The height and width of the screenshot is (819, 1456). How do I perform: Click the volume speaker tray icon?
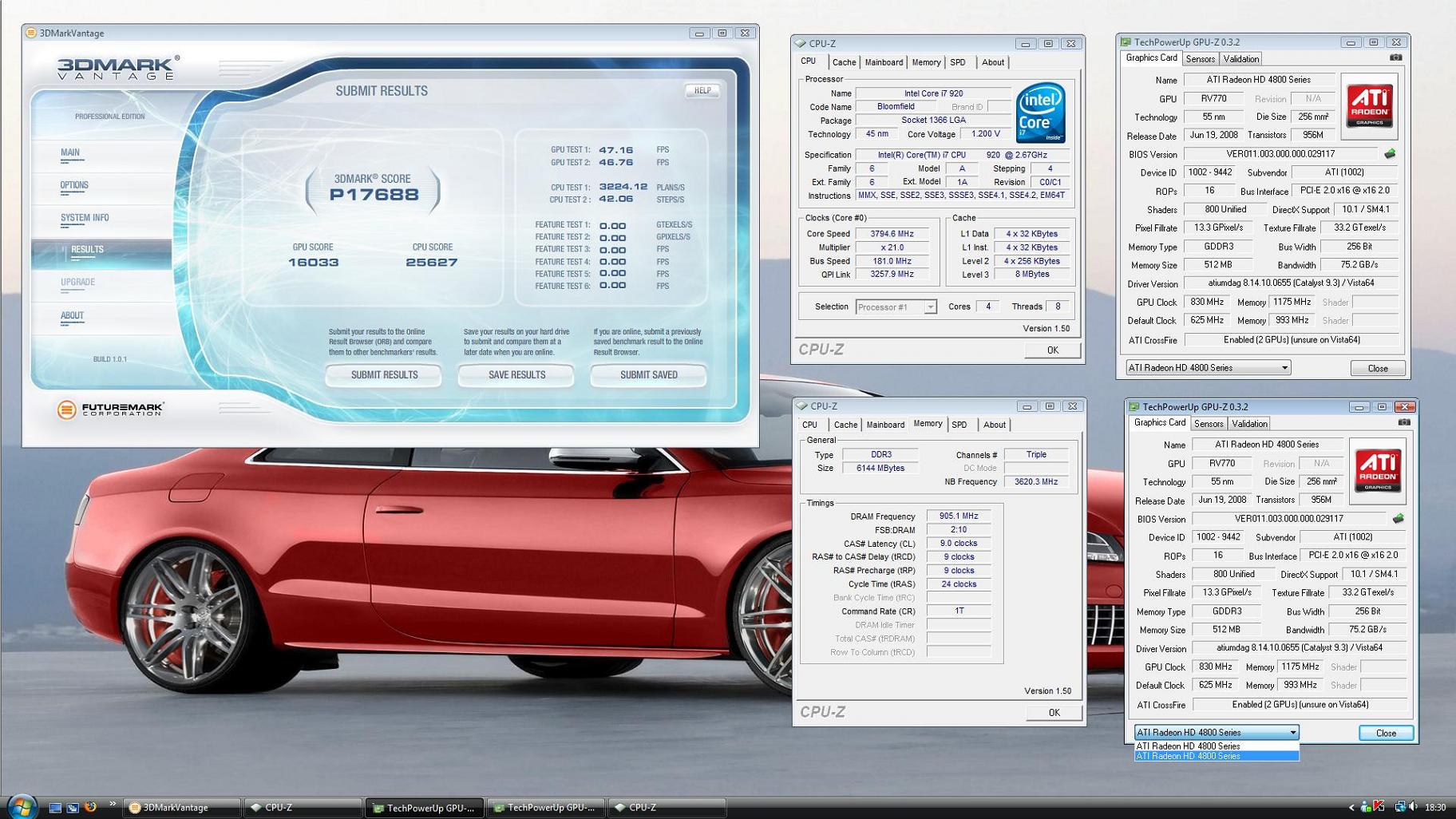(x=1414, y=807)
